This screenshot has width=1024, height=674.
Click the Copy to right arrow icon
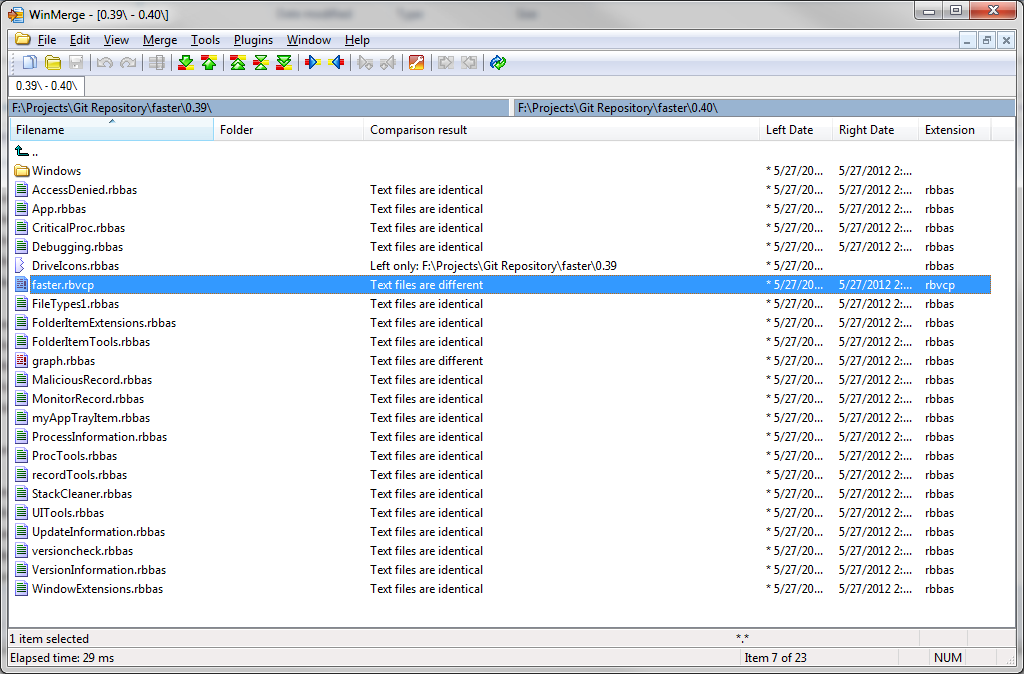tap(313, 63)
